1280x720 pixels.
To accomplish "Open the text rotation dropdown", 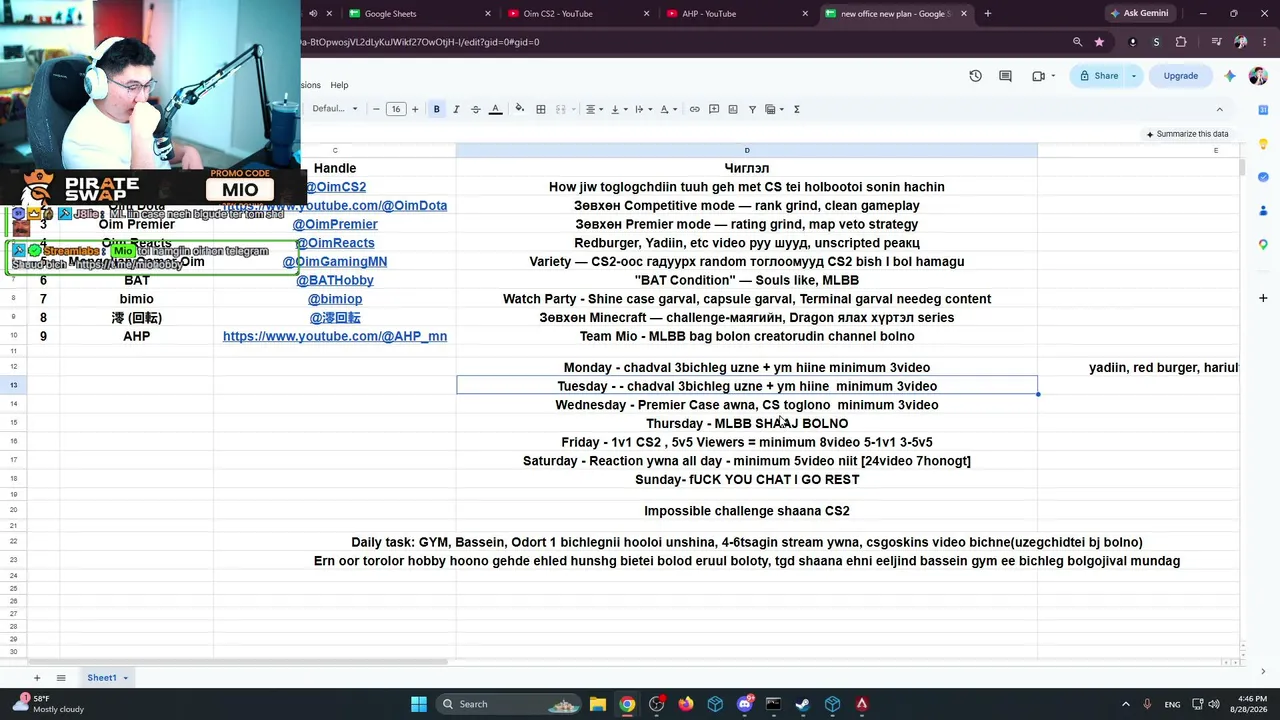I will point(668,109).
